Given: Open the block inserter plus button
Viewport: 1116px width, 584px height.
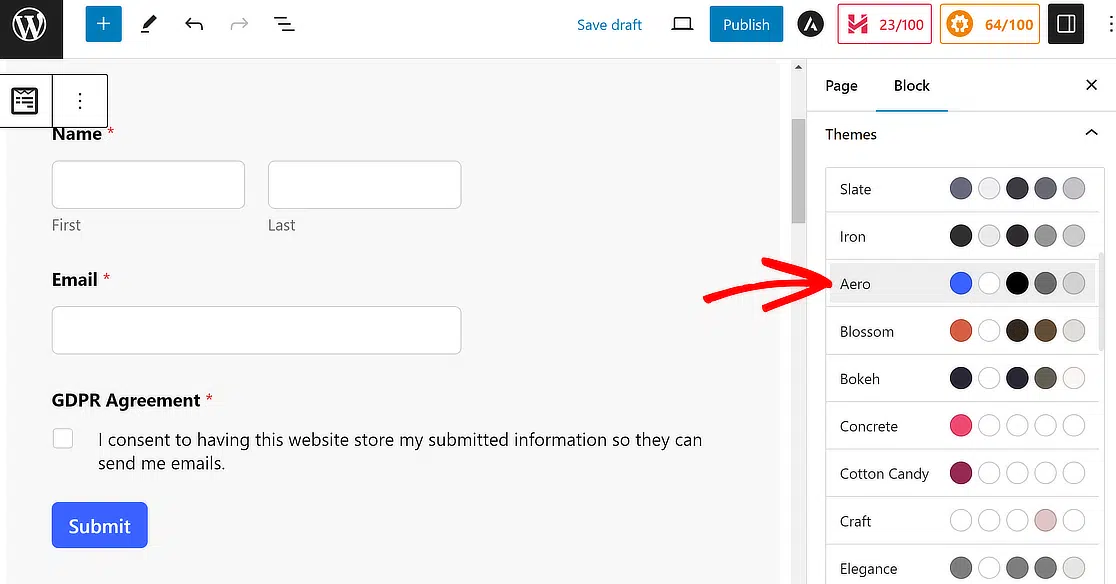Looking at the screenshot, I should click(x=103, y=24).
